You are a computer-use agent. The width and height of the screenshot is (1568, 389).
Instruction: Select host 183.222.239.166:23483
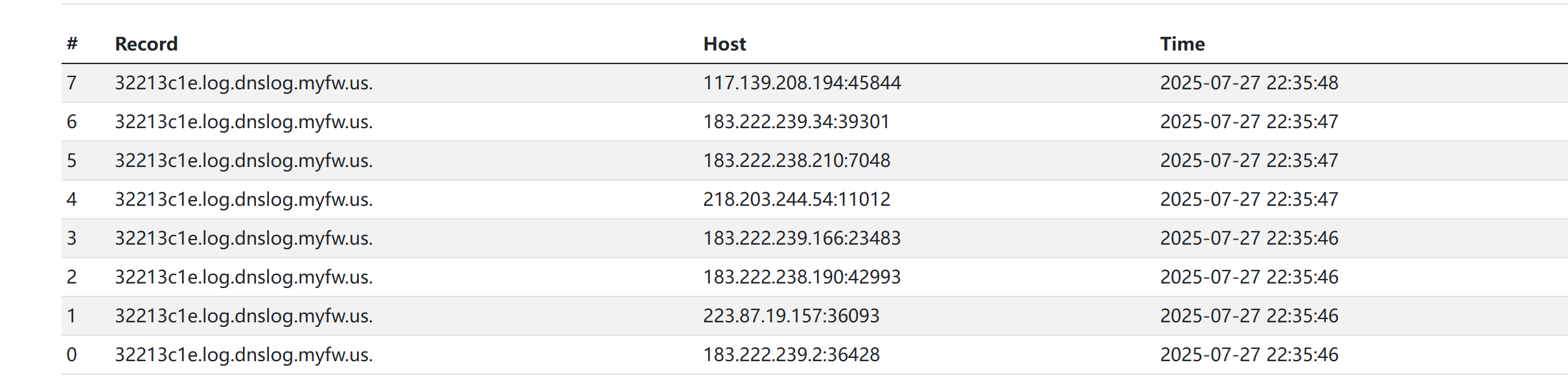801,238
